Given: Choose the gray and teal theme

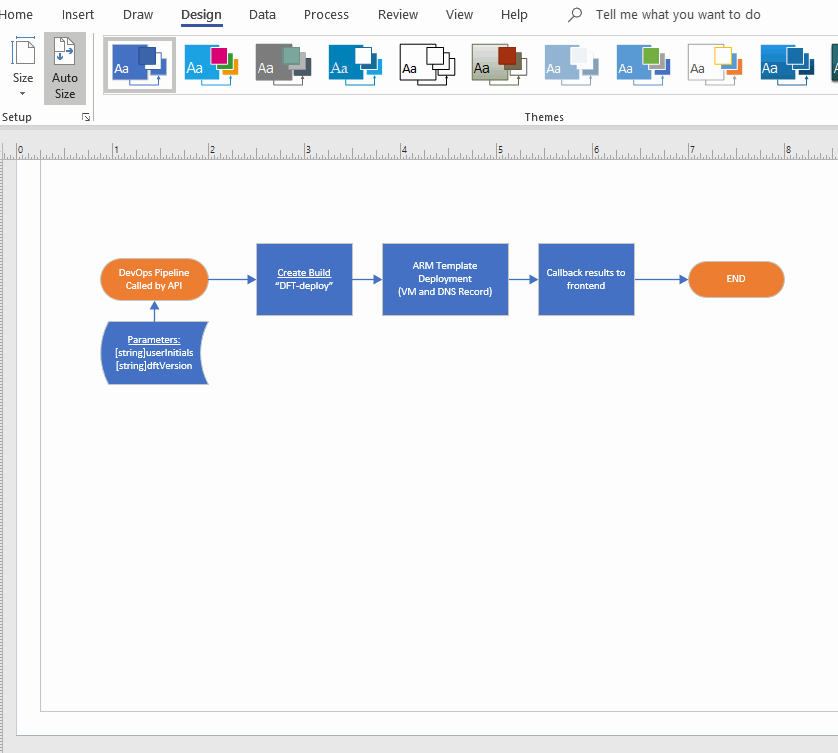Looking at the screenshot, I should tap(283, 64).
